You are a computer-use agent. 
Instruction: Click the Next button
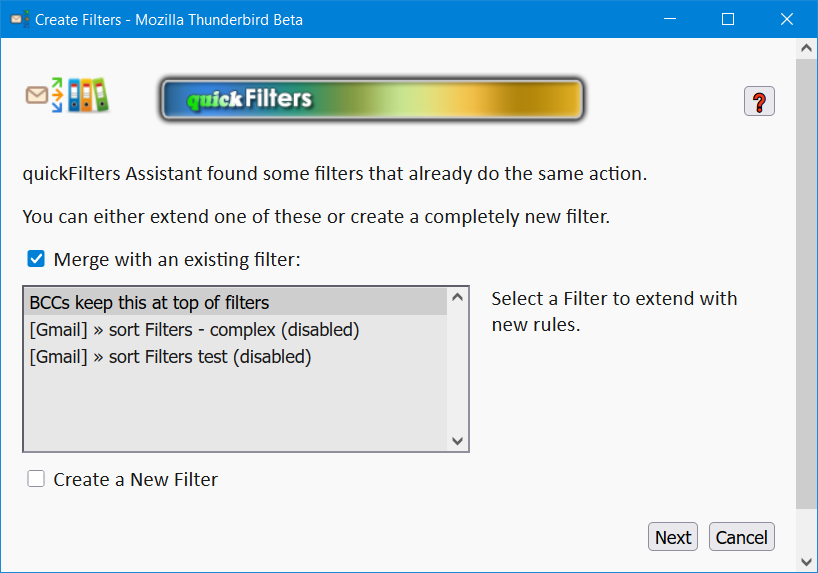tap(673, 537)
